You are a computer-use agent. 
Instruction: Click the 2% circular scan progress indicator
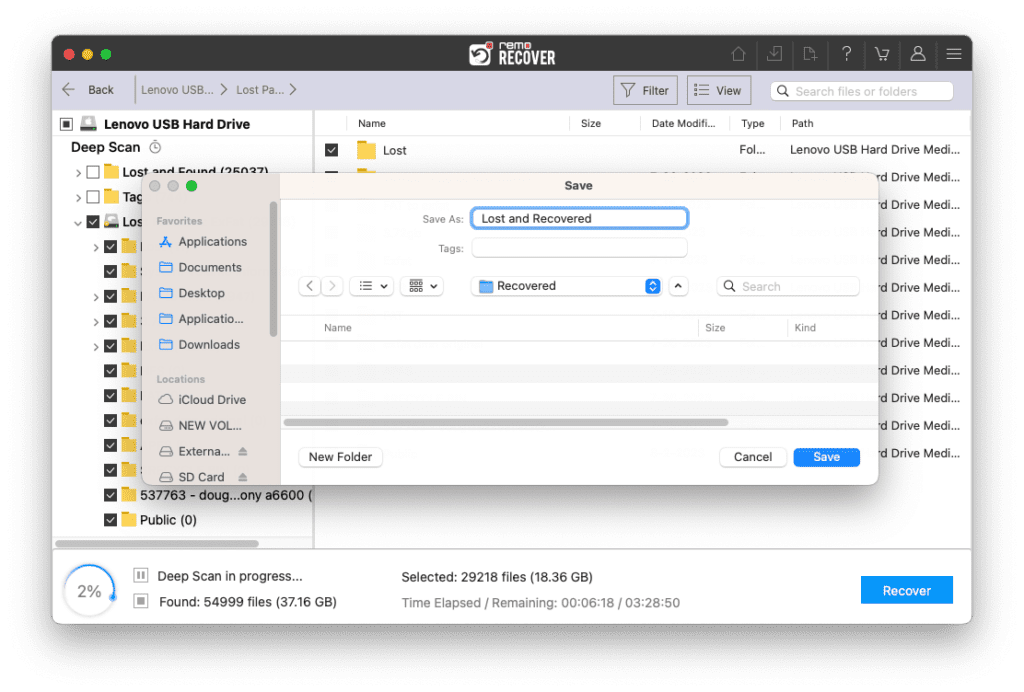[89, 591]
